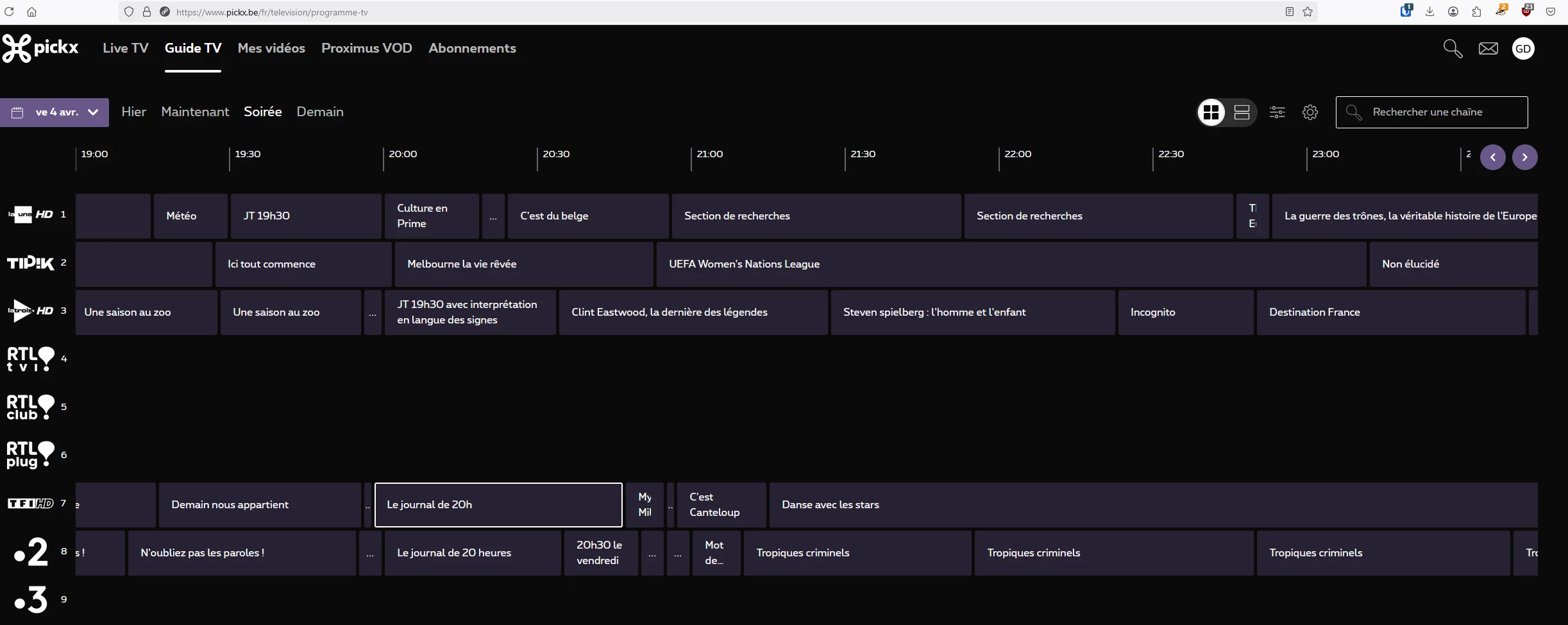The height and width of the screenshot is (625, 1568).
Task: Open the channel filter sliders icon
Action: tap(1277, 112)
